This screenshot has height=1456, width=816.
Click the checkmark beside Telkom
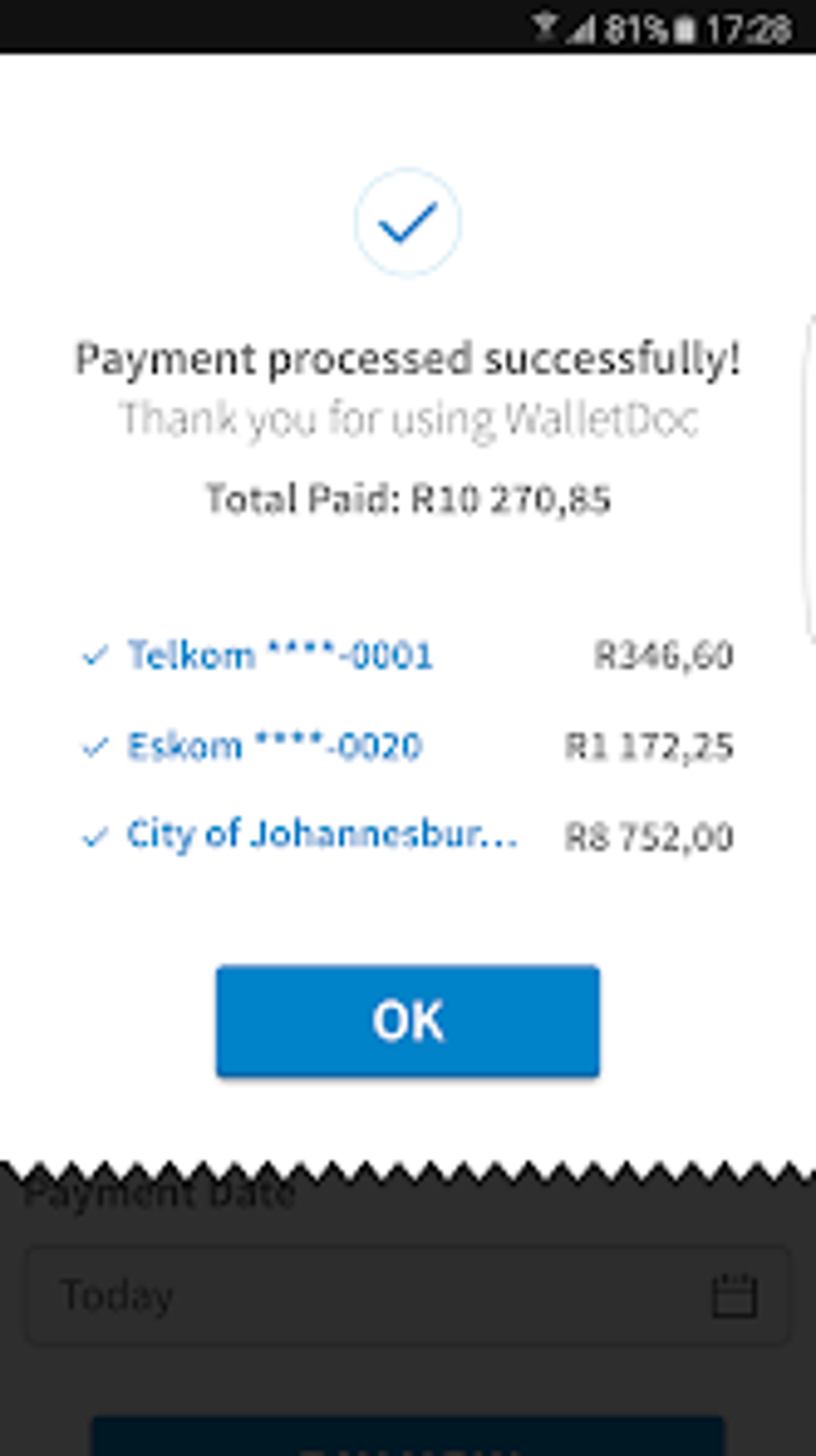click(95, 656)
